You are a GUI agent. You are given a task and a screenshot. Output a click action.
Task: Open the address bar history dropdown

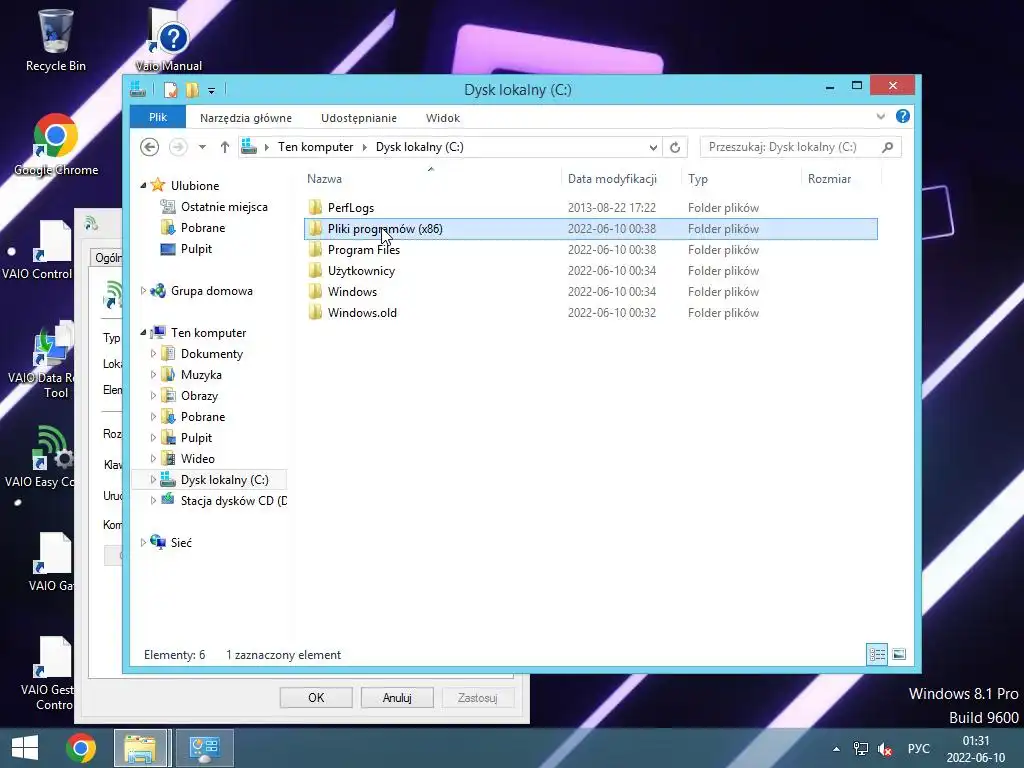pos(653,147)
